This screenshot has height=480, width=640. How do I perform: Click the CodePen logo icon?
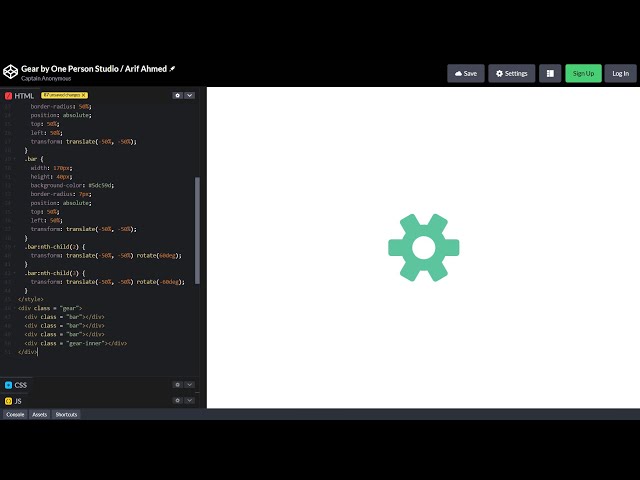pyautogui.click(x=10, y=72)
